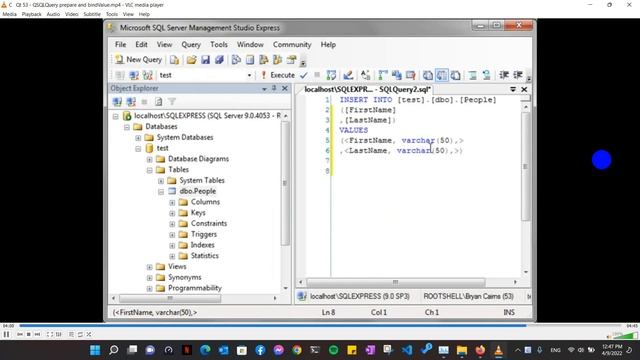Viewport: 640px width, 360px height.
Task: Open VLC Playback menu
Action: click(x=31, y=14)
